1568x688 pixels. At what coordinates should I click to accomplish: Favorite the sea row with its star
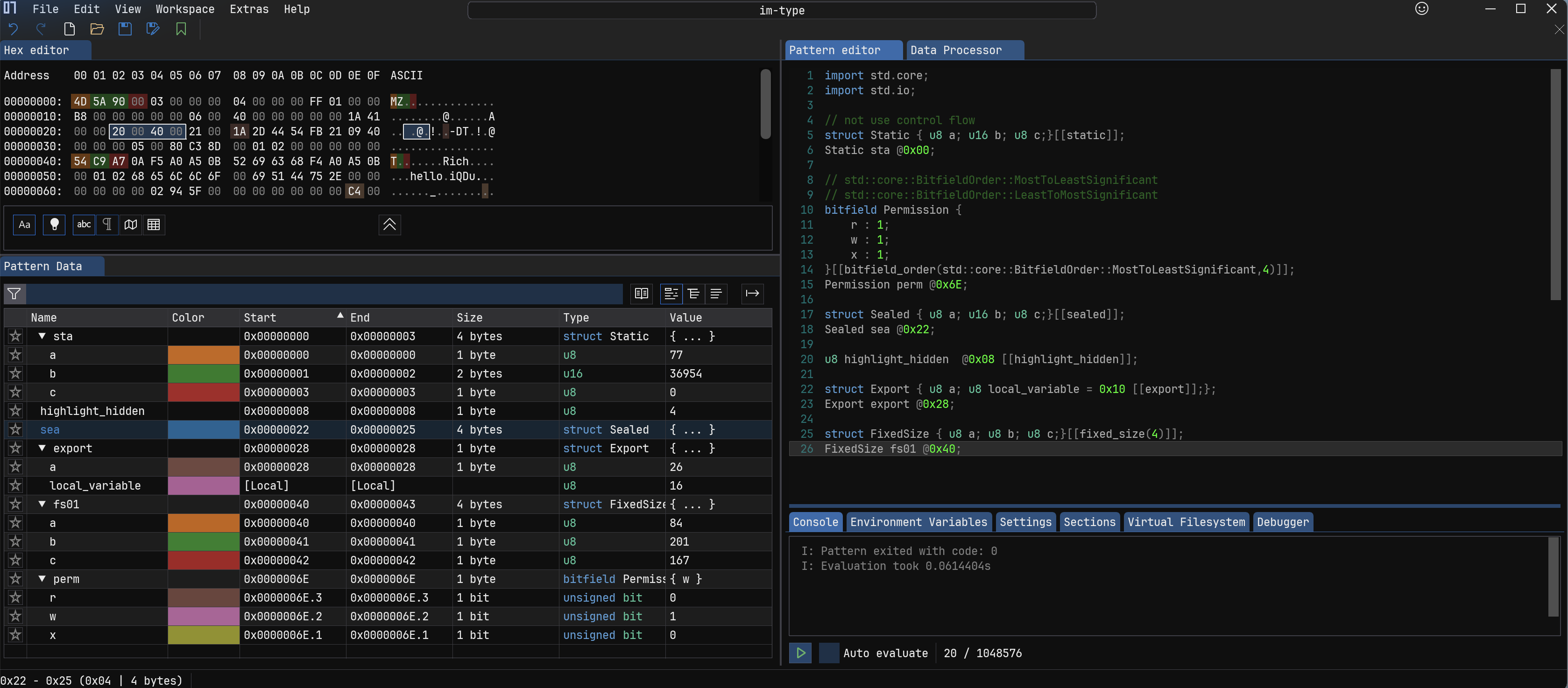[15, 429]
